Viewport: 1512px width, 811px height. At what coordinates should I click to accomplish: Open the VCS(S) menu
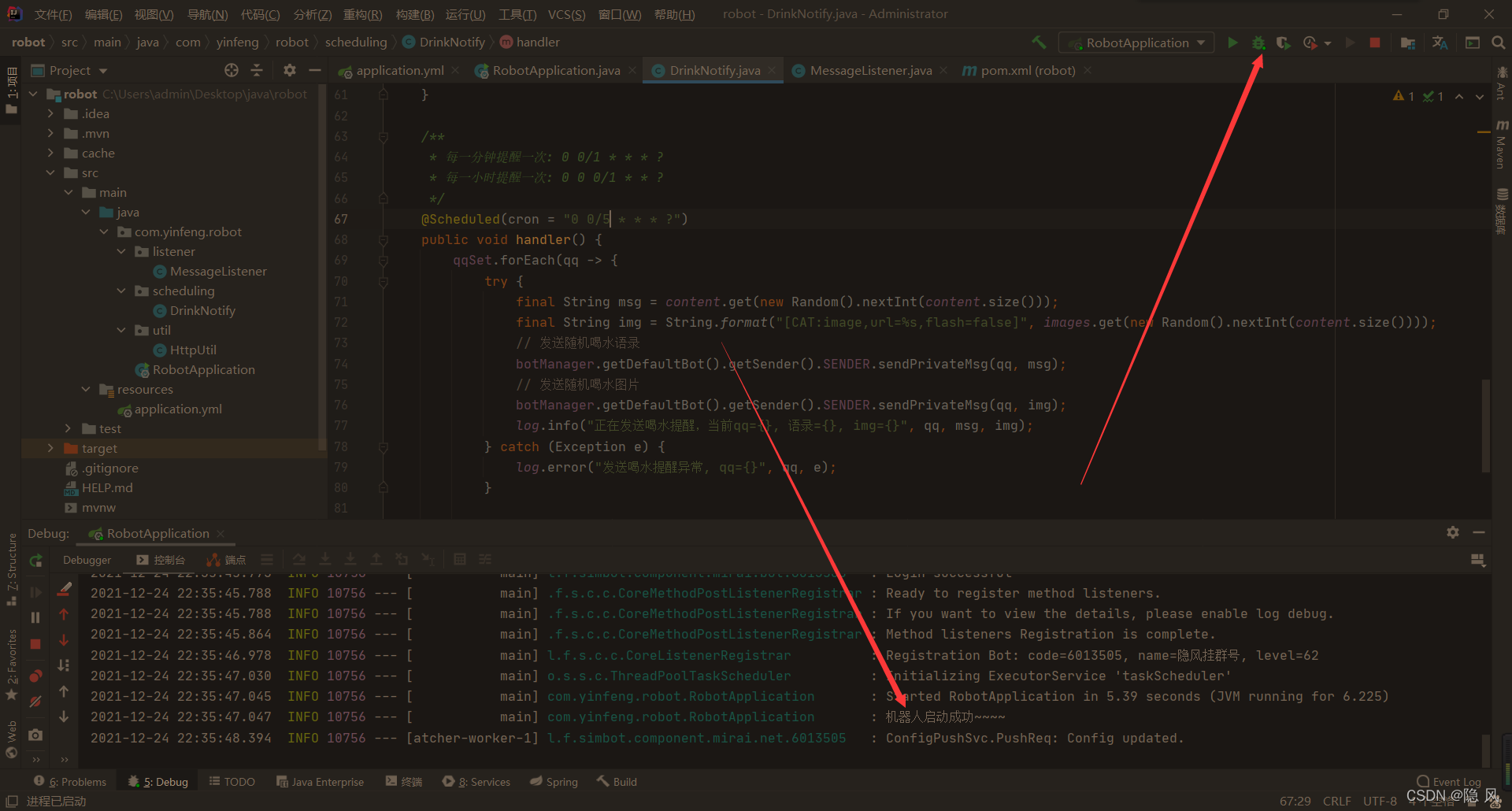pyautogui.click(x=566, y=14)
